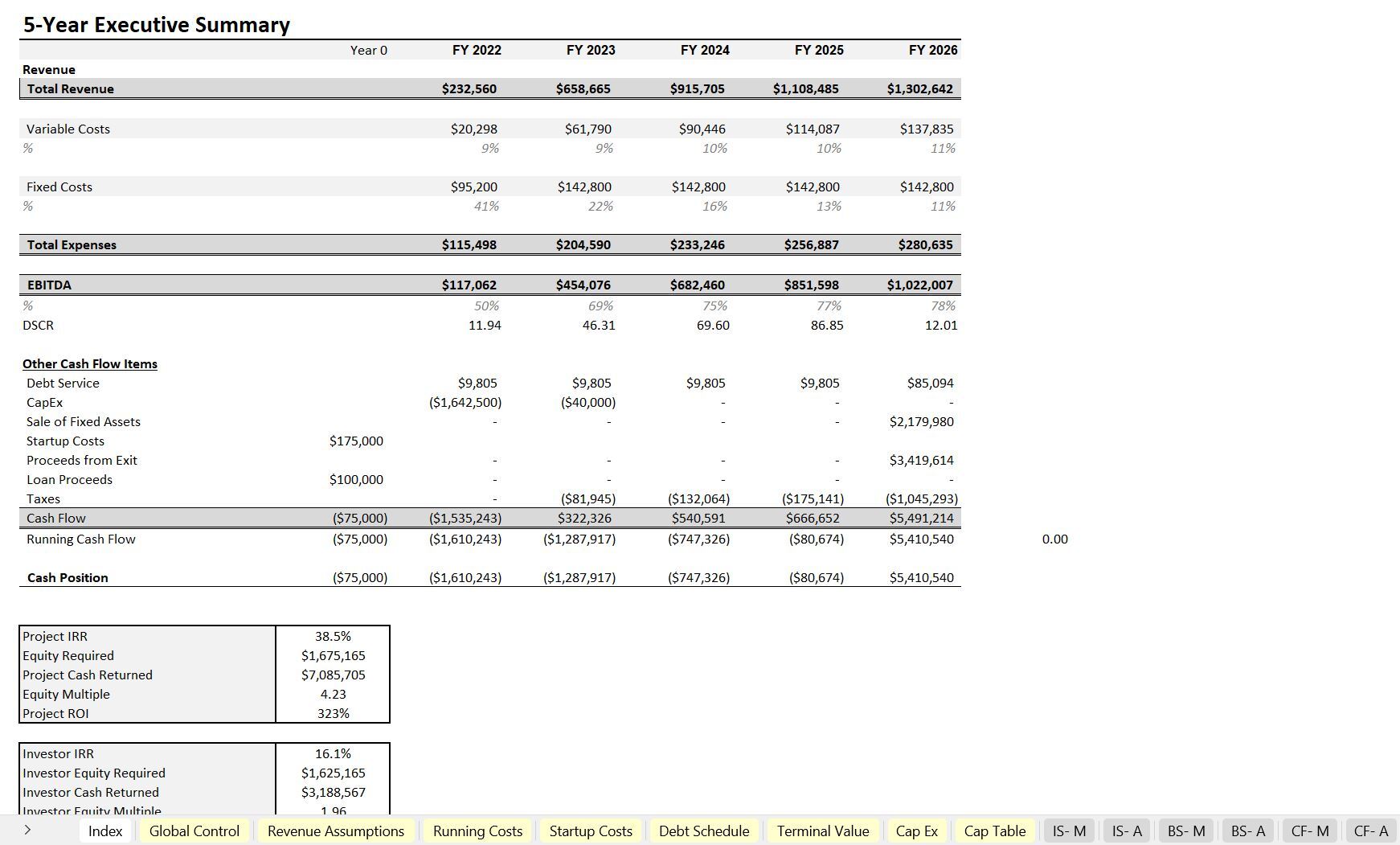Select the Startup Costs sheet tab
Image resolution: width=1400 pixels, height=845 pixels.
[591, 831]
